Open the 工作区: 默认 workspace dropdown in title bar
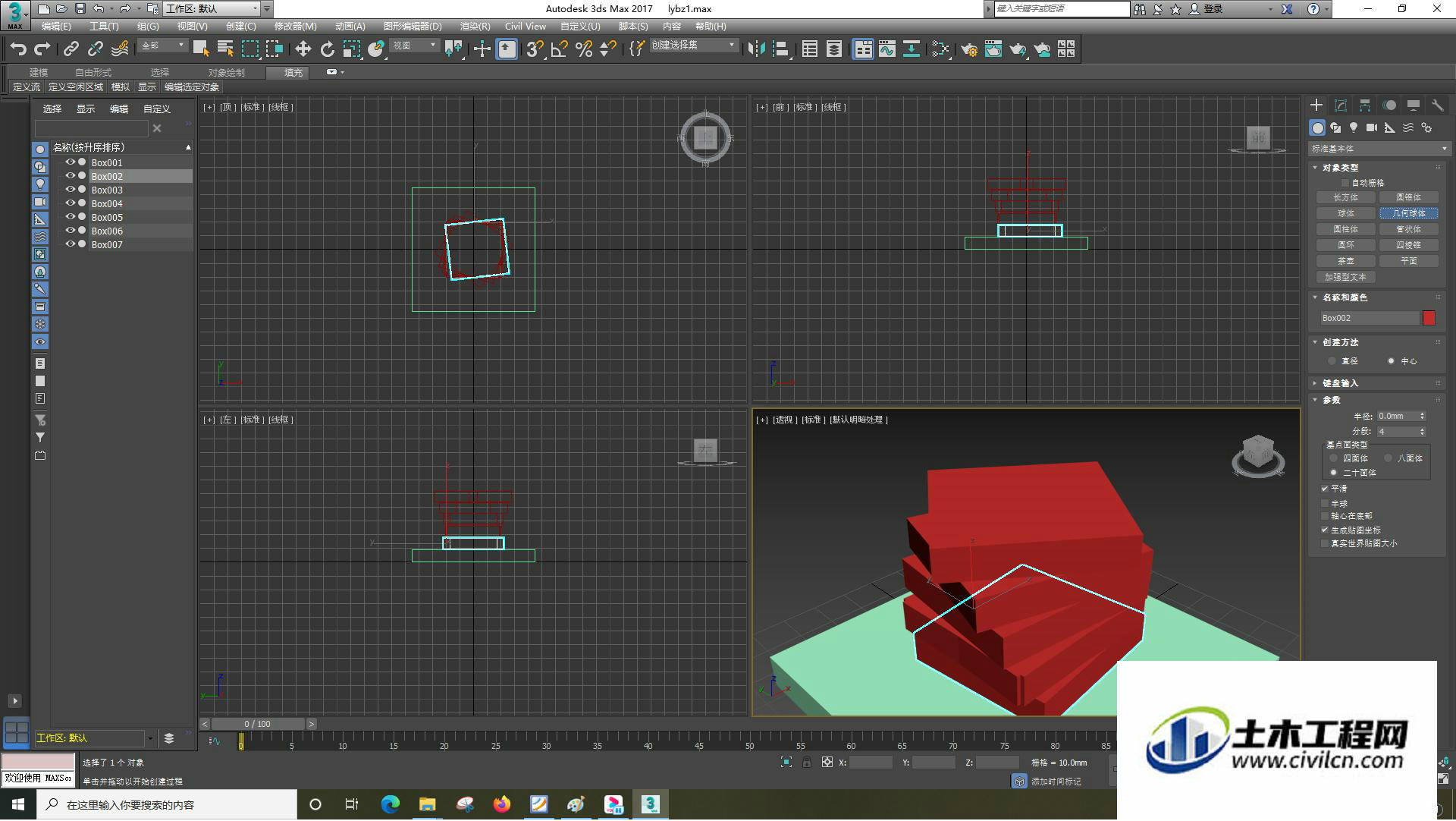1456x821 pixels. click(212, 8)
